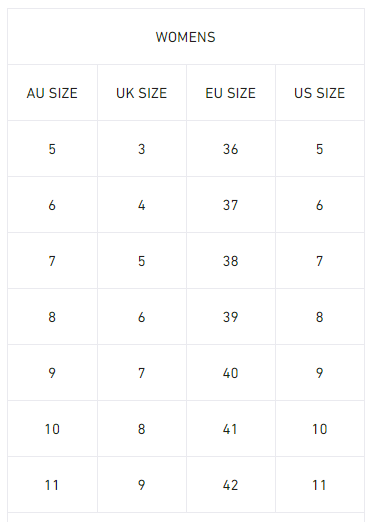This screenshot has height=522, width=372.
Task: Click UK size 9 cell
Action: [x=142, y=485]
